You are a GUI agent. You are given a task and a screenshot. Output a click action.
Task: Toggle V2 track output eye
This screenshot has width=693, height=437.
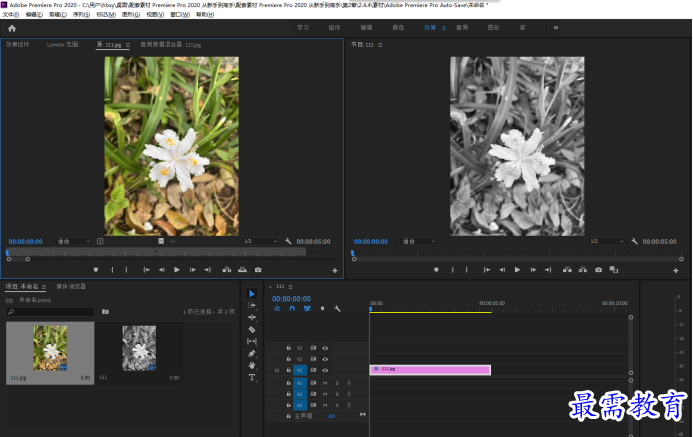tap(325, 359)
